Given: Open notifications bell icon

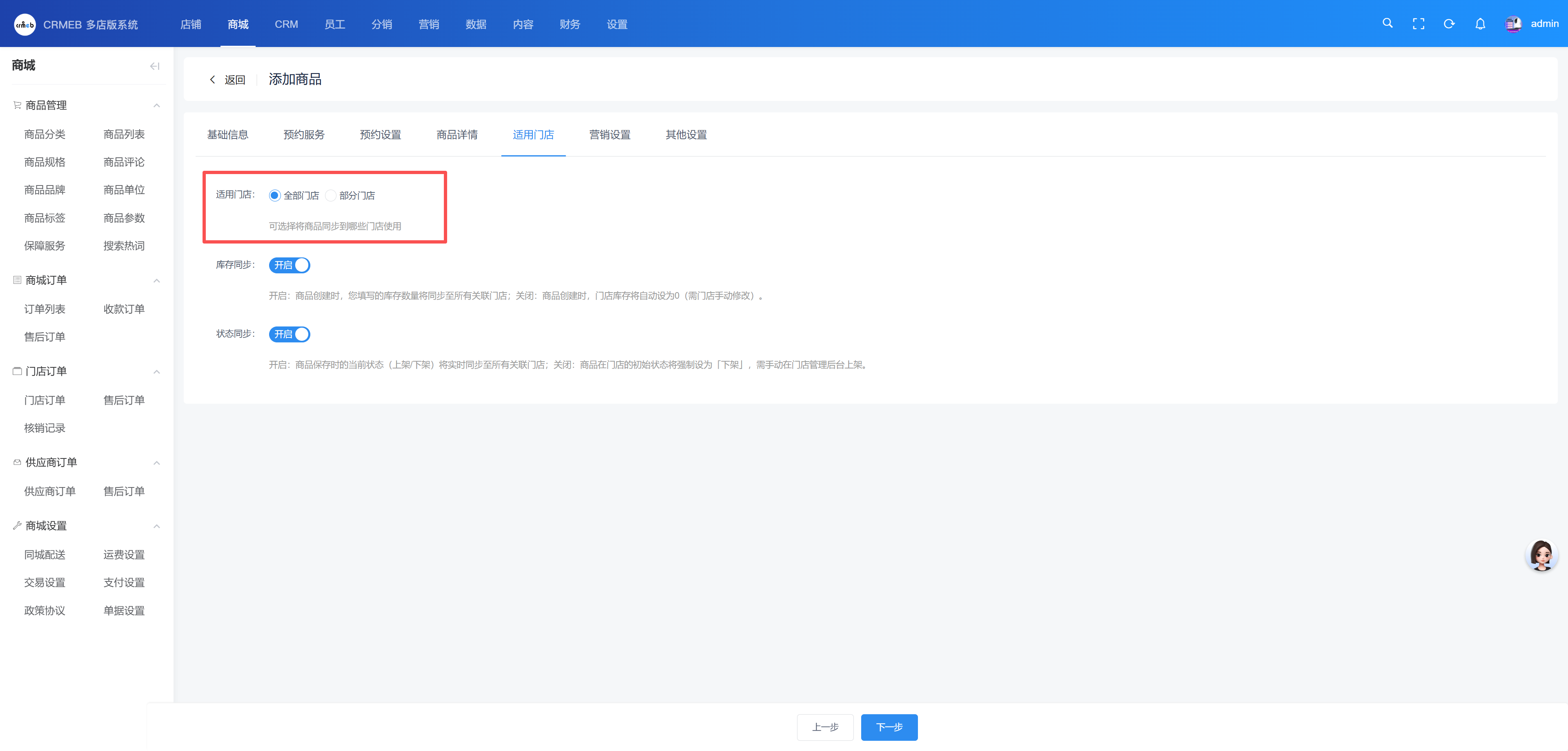Looking at the screenshot, I should click(x=1480, y=24).
